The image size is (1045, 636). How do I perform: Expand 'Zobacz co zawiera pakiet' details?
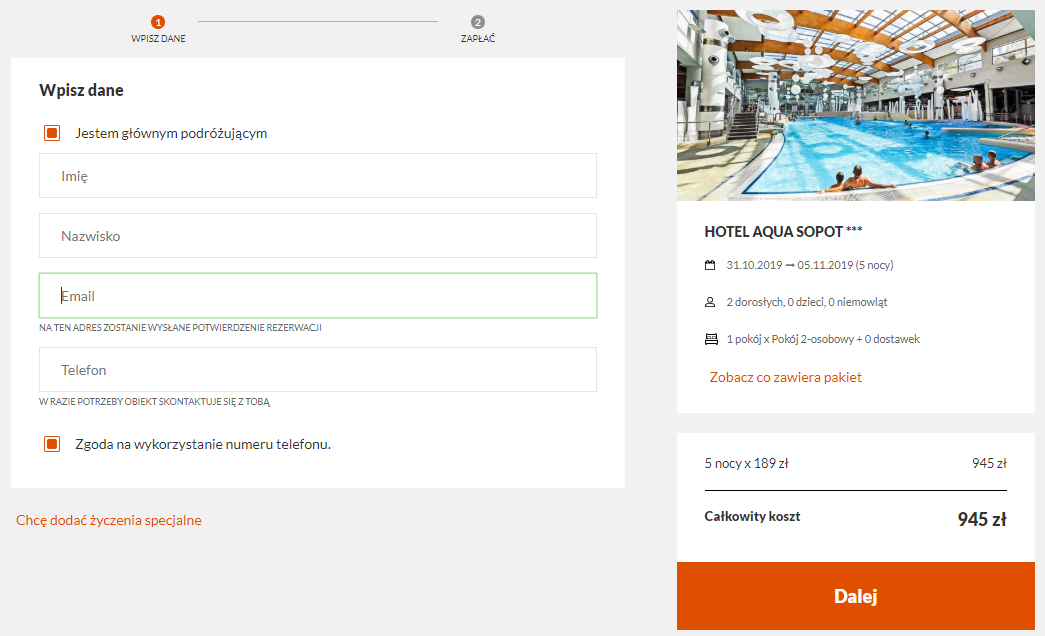[x=785, y=377]
